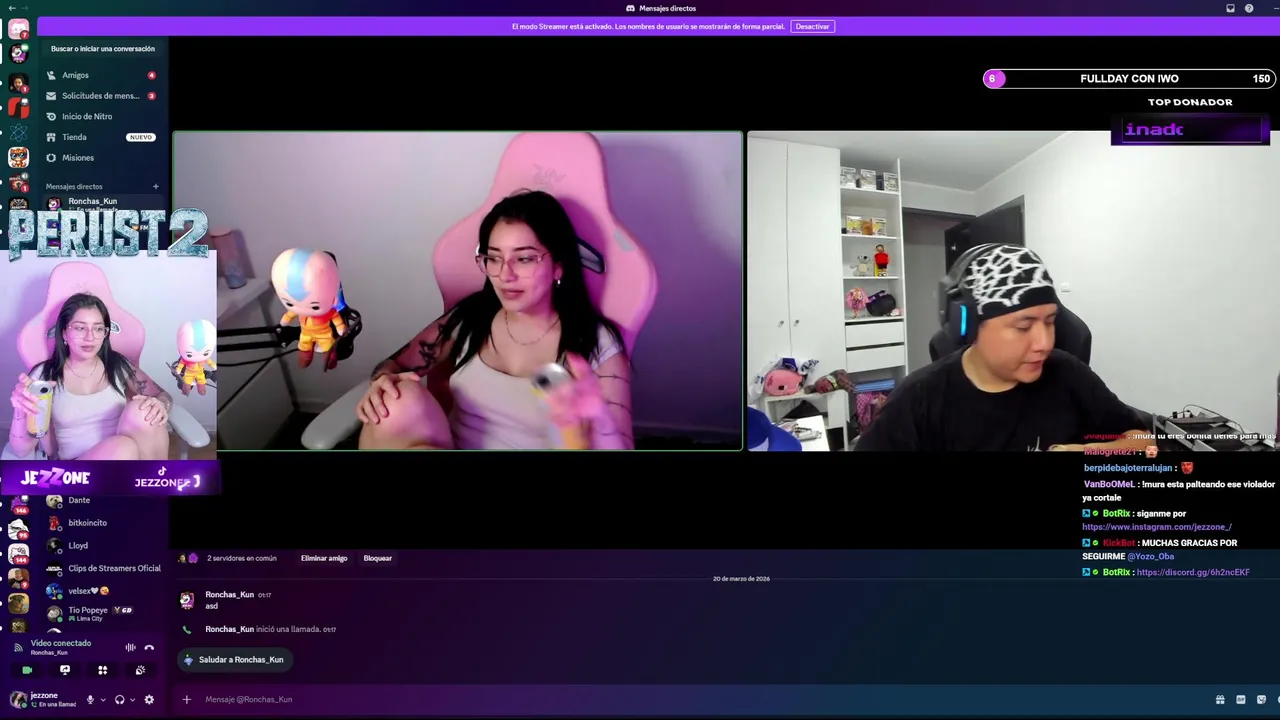Screen dimensions: 1280x720
Task: Open the GIF picker icon
Action: click(x=1241, y=700)
